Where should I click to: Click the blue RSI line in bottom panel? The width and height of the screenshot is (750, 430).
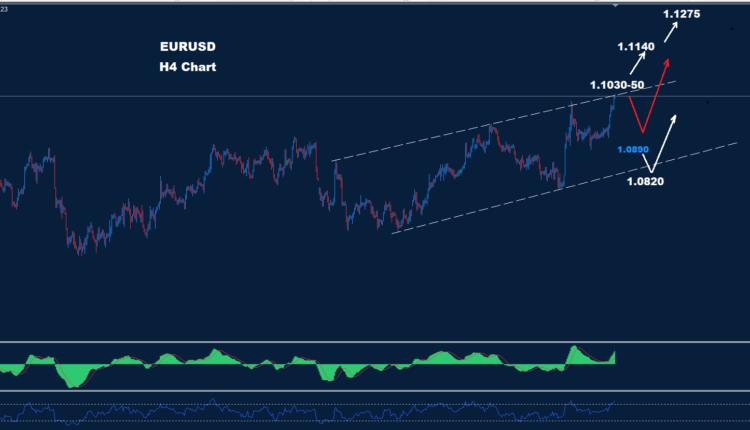[x=300, y=410]
